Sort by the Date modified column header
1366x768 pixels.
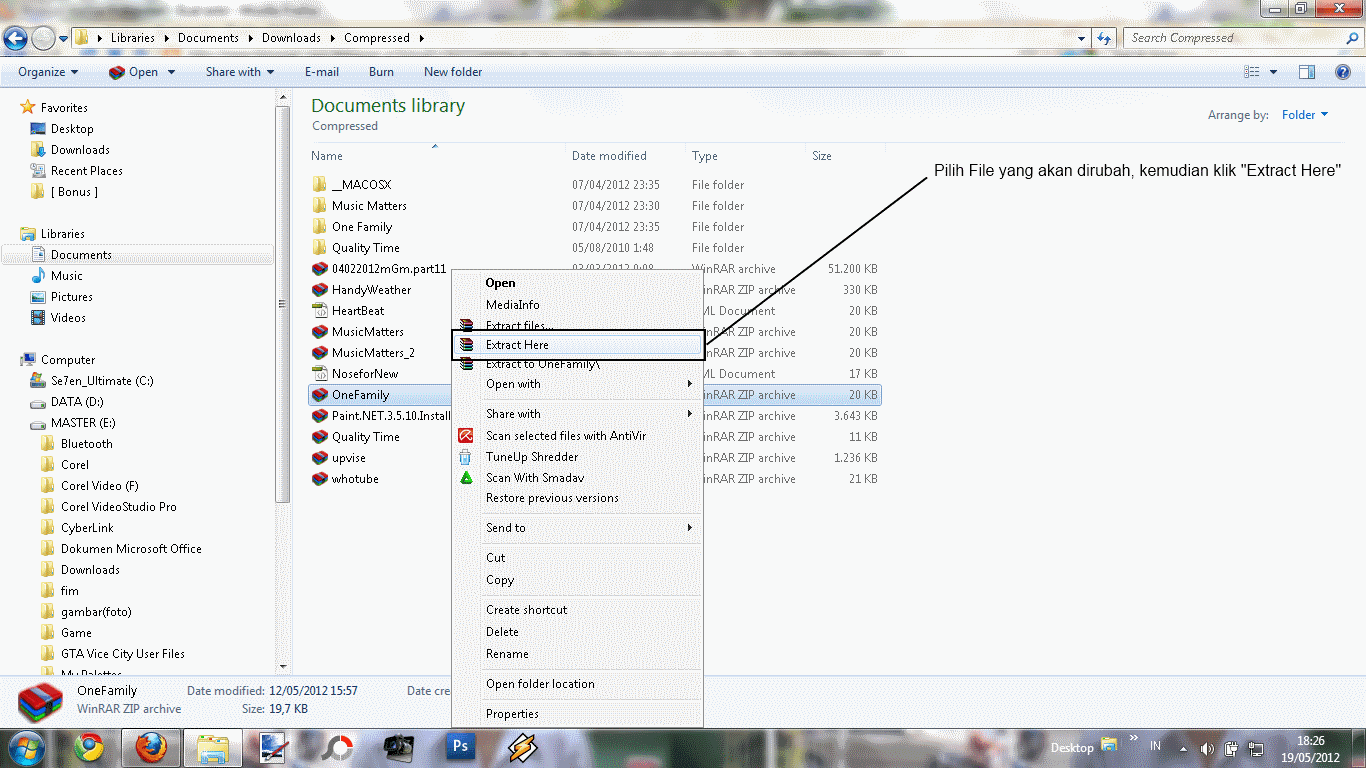609,156
